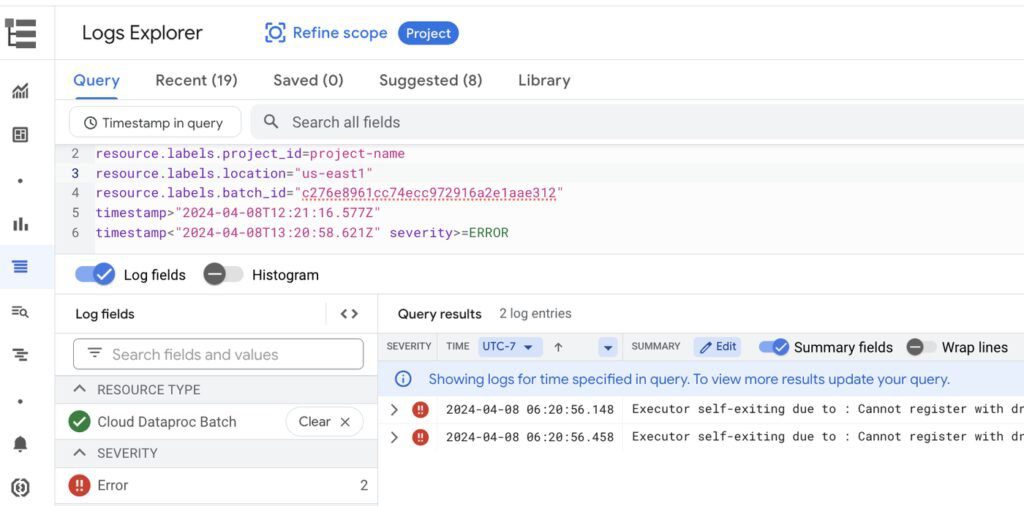Open the Suggested (8) tab
The height and width of the screenshot is (506, 1024).
click(430, 81)
